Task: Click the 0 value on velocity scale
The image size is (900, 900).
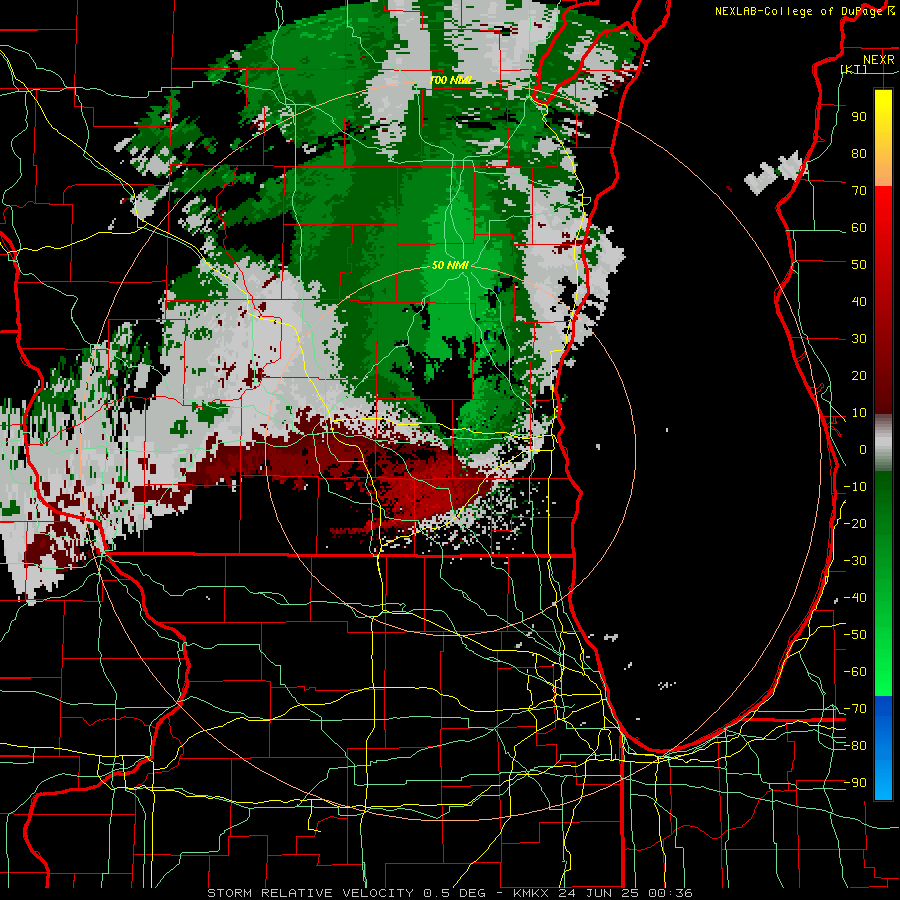Action: point(863,449)
